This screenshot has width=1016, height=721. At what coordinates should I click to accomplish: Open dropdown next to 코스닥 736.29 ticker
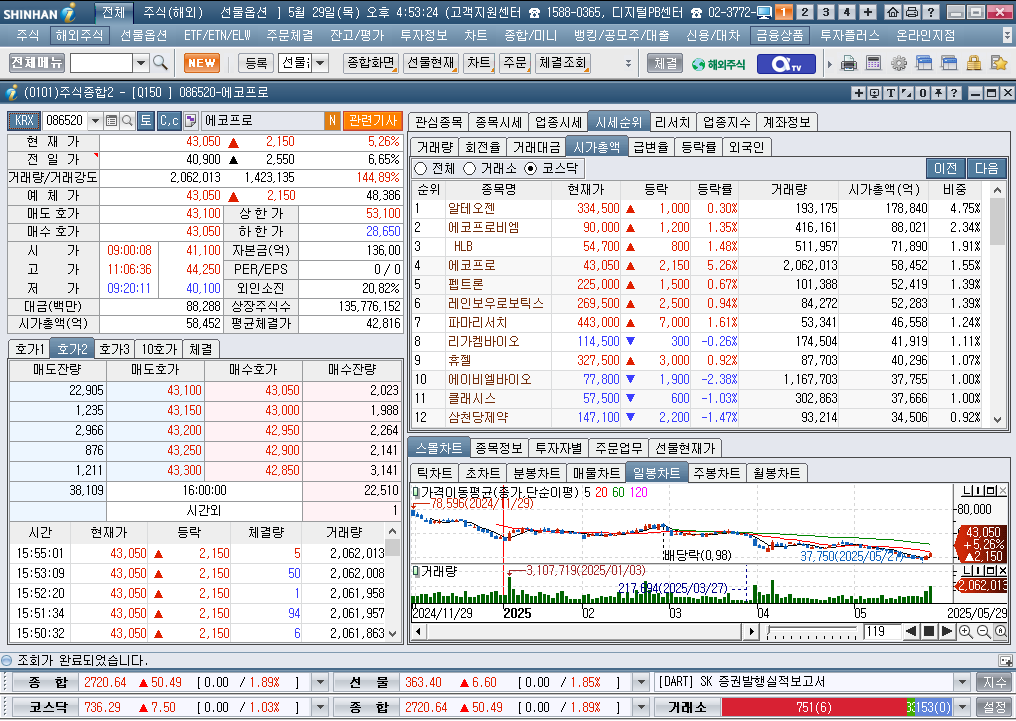pyautogui.click(x=320, y=707)
